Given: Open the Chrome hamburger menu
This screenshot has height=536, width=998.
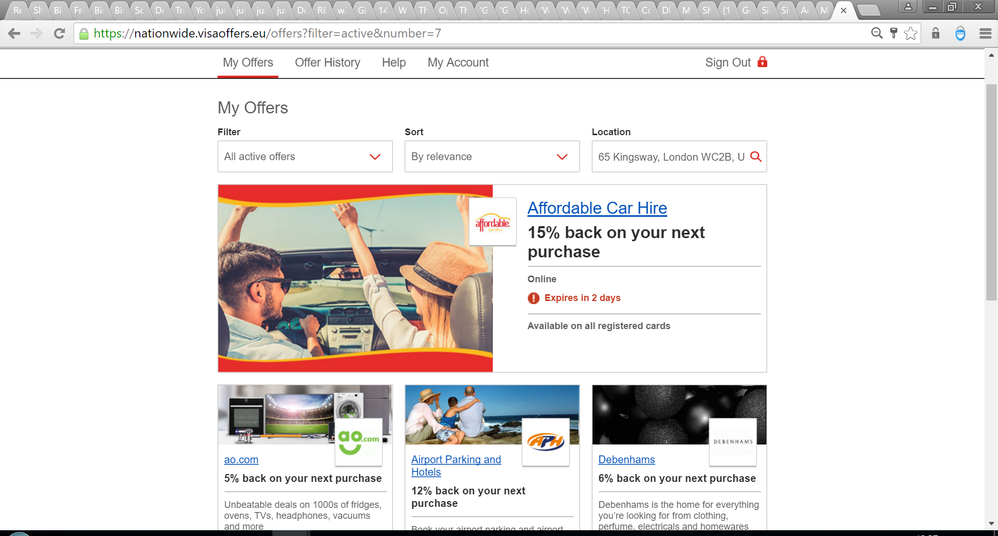Looking at the screenshot, I should 985,34.
